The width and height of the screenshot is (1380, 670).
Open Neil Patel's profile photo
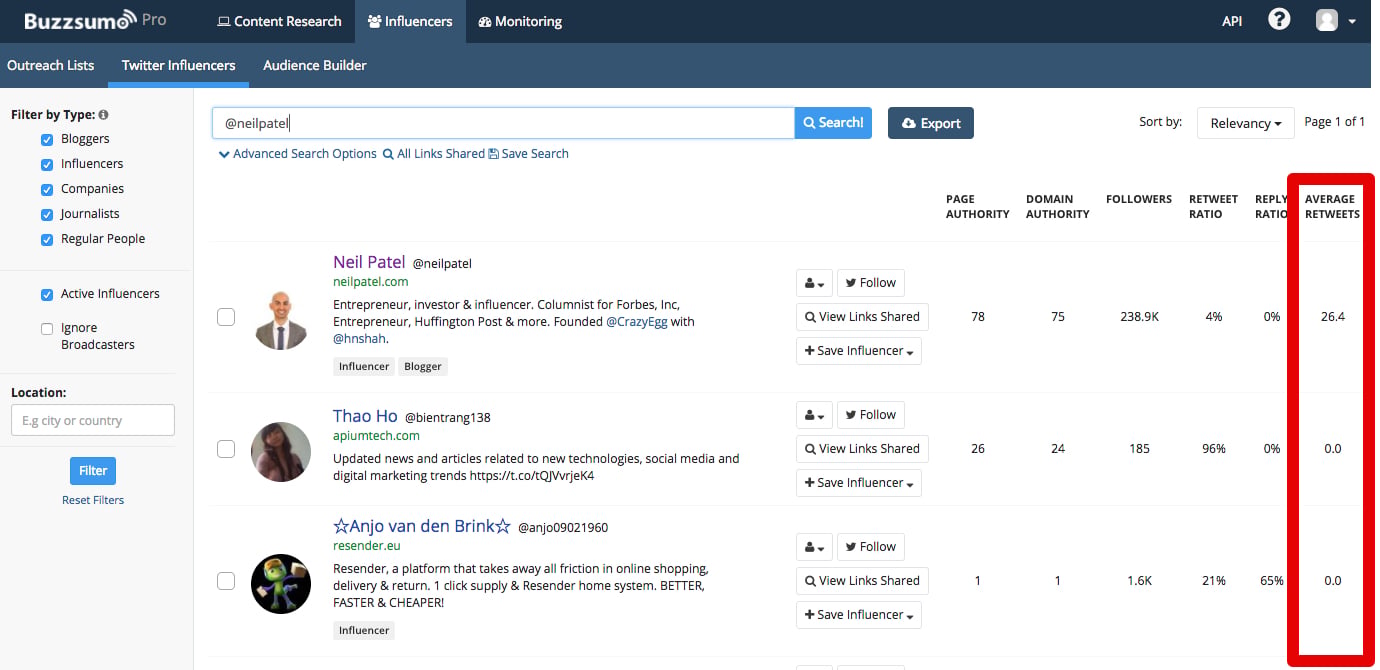tap(280, 320)
